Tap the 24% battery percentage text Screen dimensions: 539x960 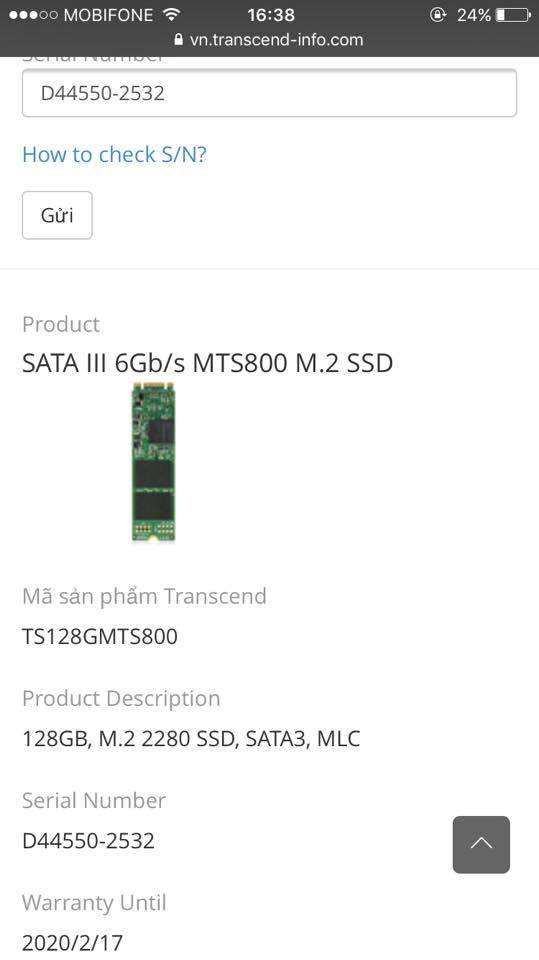(x=473, y=15)
